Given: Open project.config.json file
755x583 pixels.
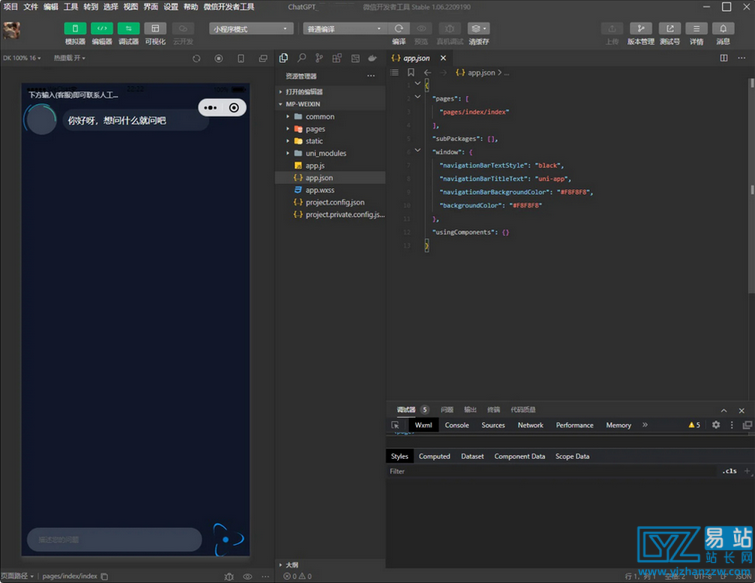Looking at the screenshot, I should [335, 202].
